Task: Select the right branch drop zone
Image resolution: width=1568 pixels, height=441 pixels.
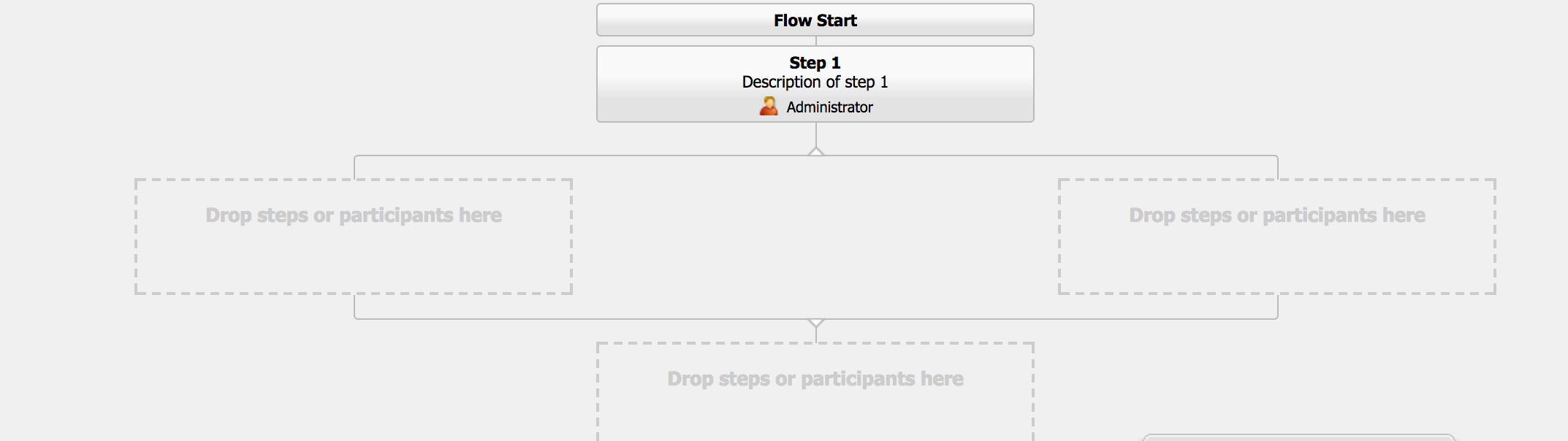Action: coord(1277,237)
